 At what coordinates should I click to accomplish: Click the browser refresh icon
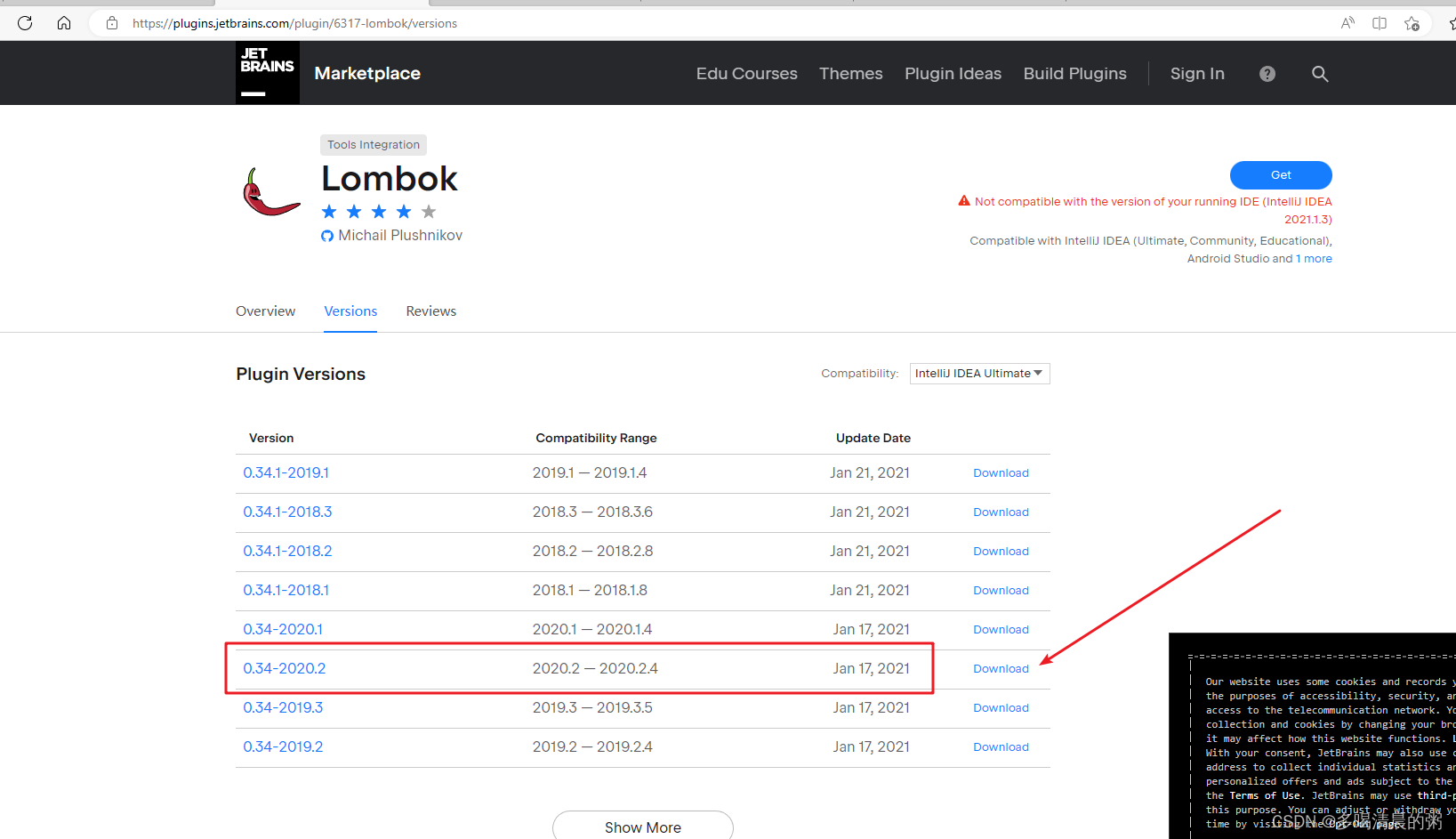pyautogui.click(x=25, y=23)
